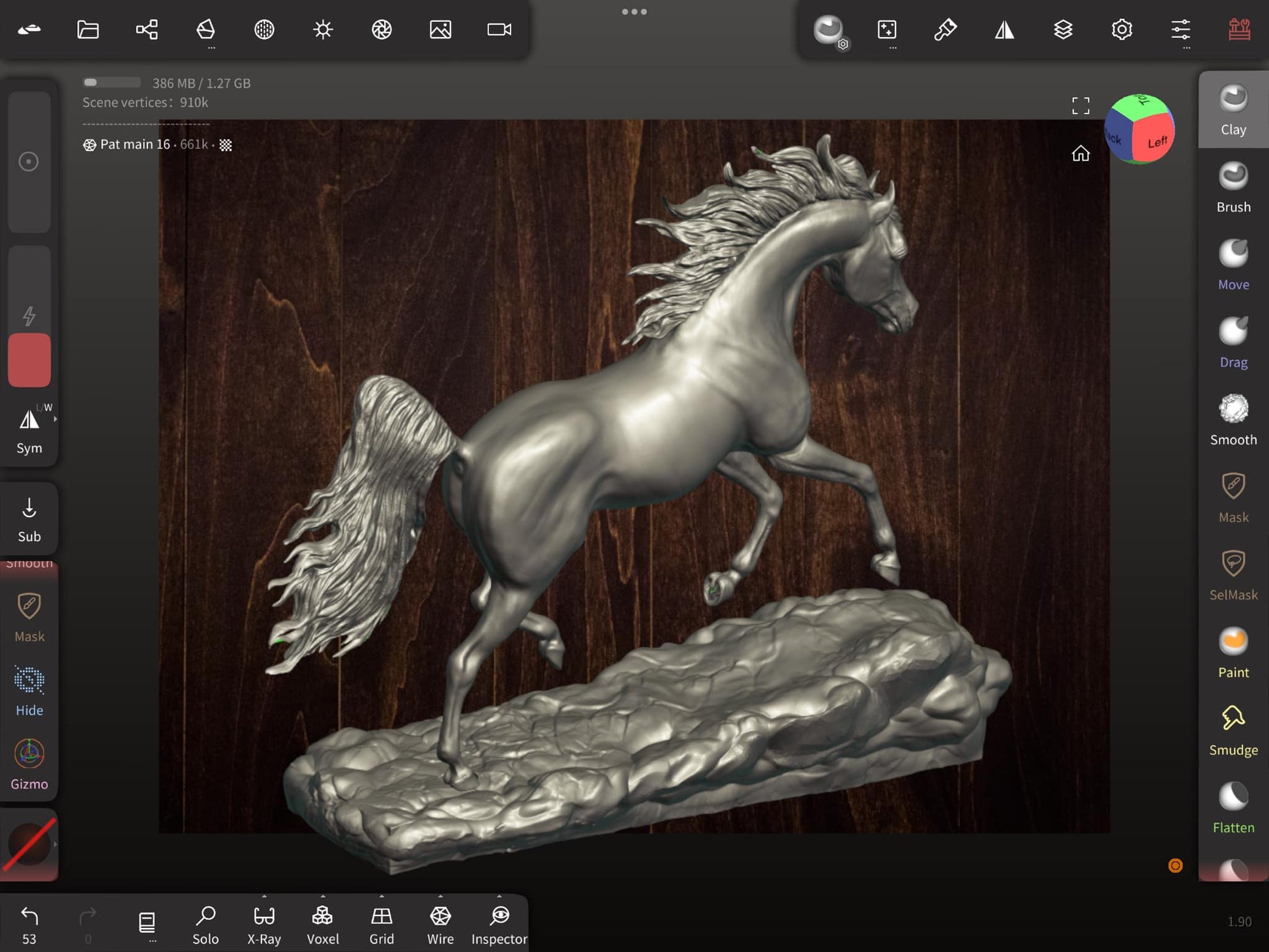Open the Lighting menu

tap(323, 29)
